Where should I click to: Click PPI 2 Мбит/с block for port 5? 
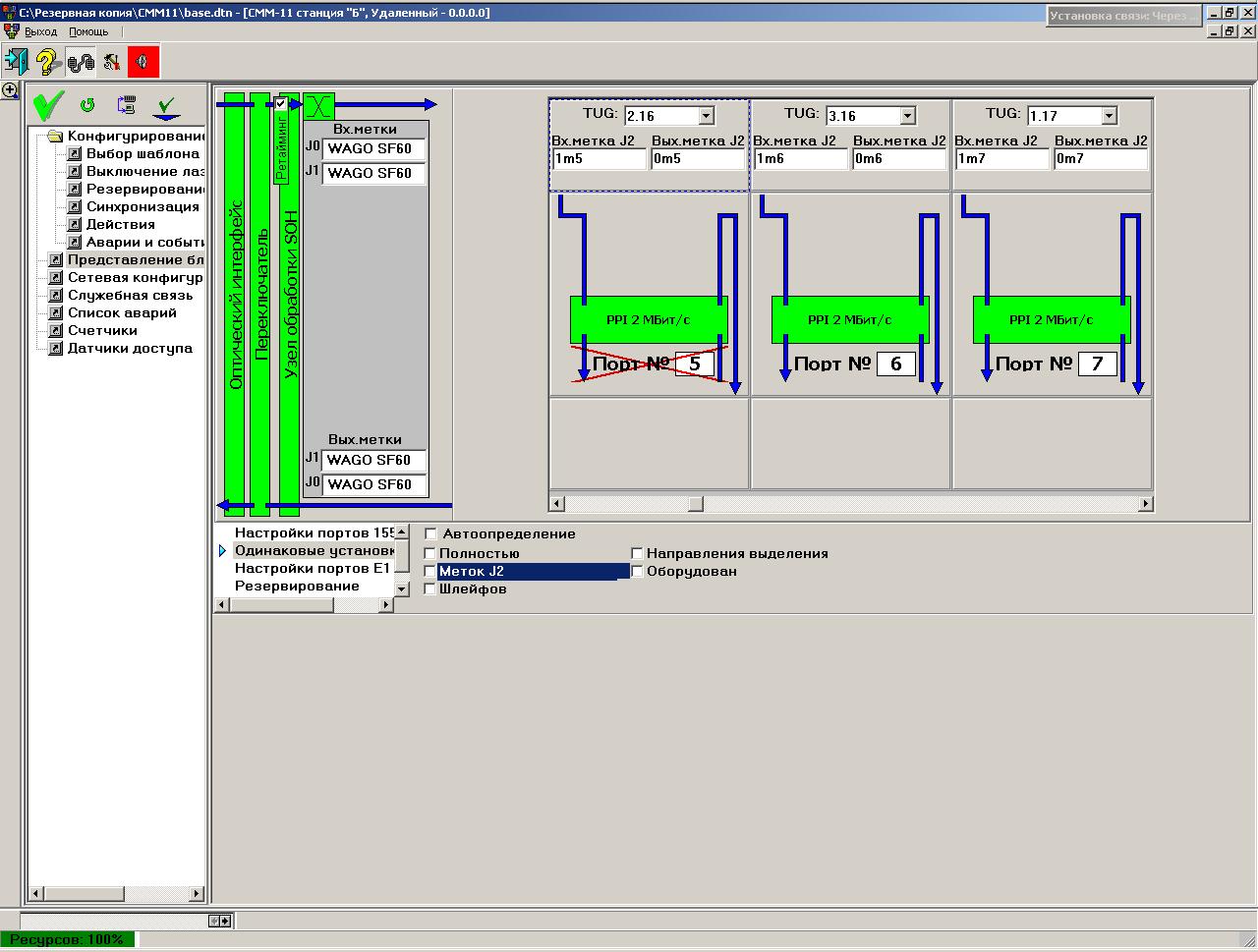649,319
